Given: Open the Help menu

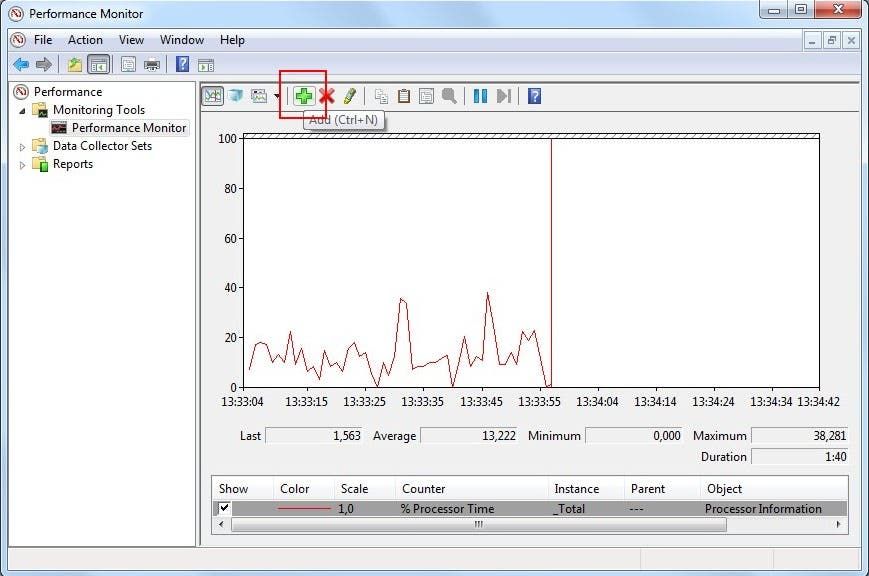Looking at the screenshot, I should (x=232, y=40).
